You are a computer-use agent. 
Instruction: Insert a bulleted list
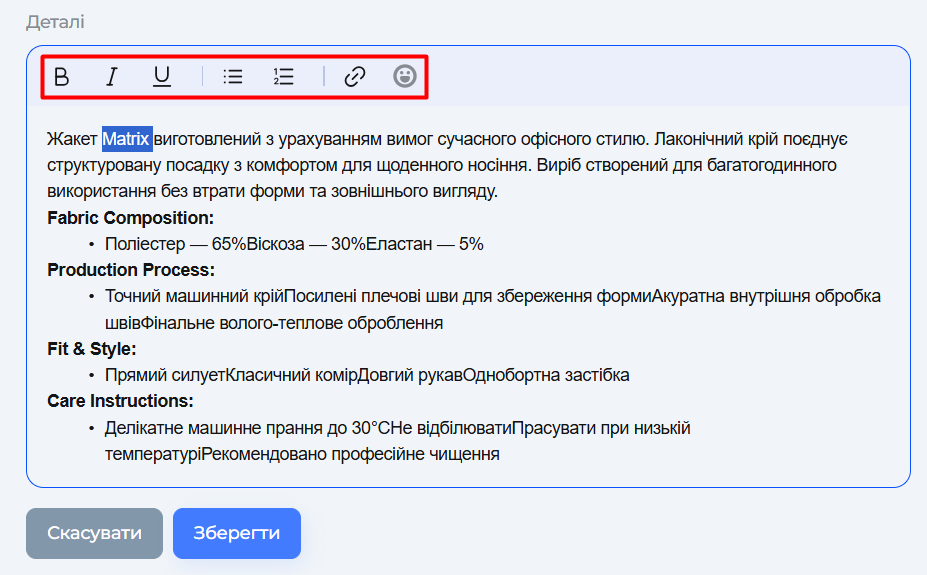233,77
